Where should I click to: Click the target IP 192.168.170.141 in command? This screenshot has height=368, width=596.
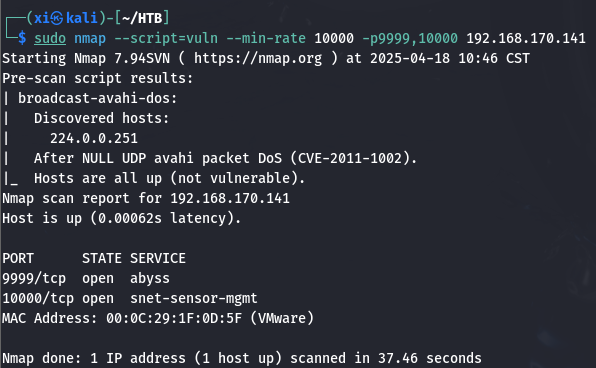coord(526,38)
